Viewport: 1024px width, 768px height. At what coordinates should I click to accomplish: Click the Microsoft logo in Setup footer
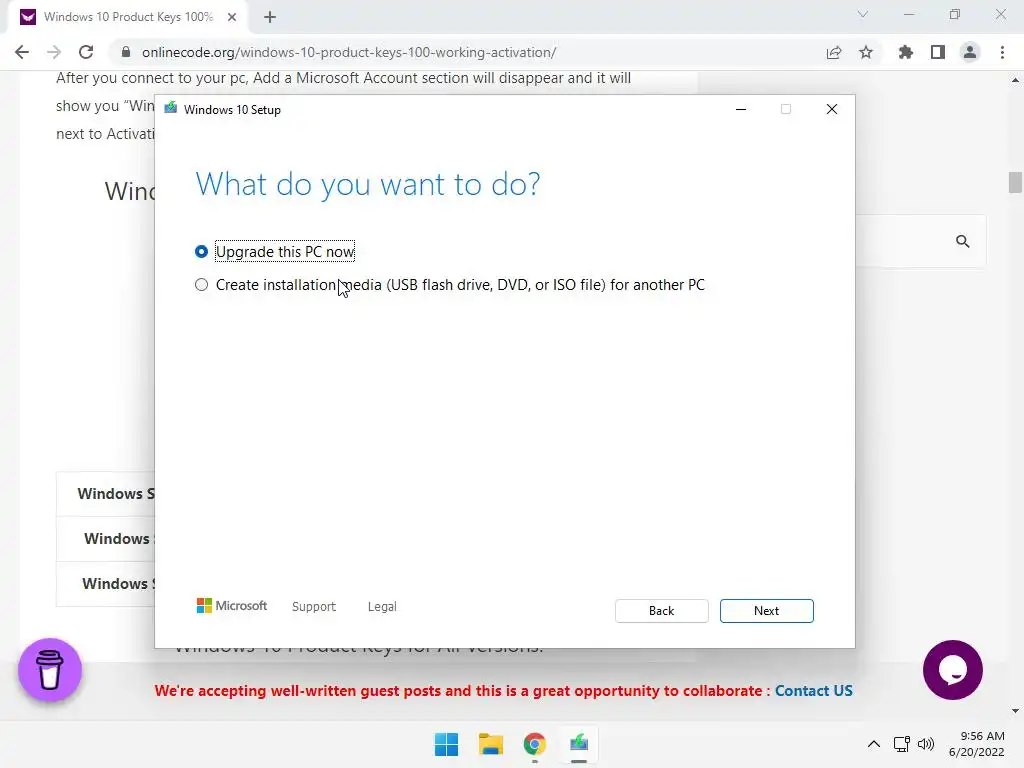(x=232, y=606)
